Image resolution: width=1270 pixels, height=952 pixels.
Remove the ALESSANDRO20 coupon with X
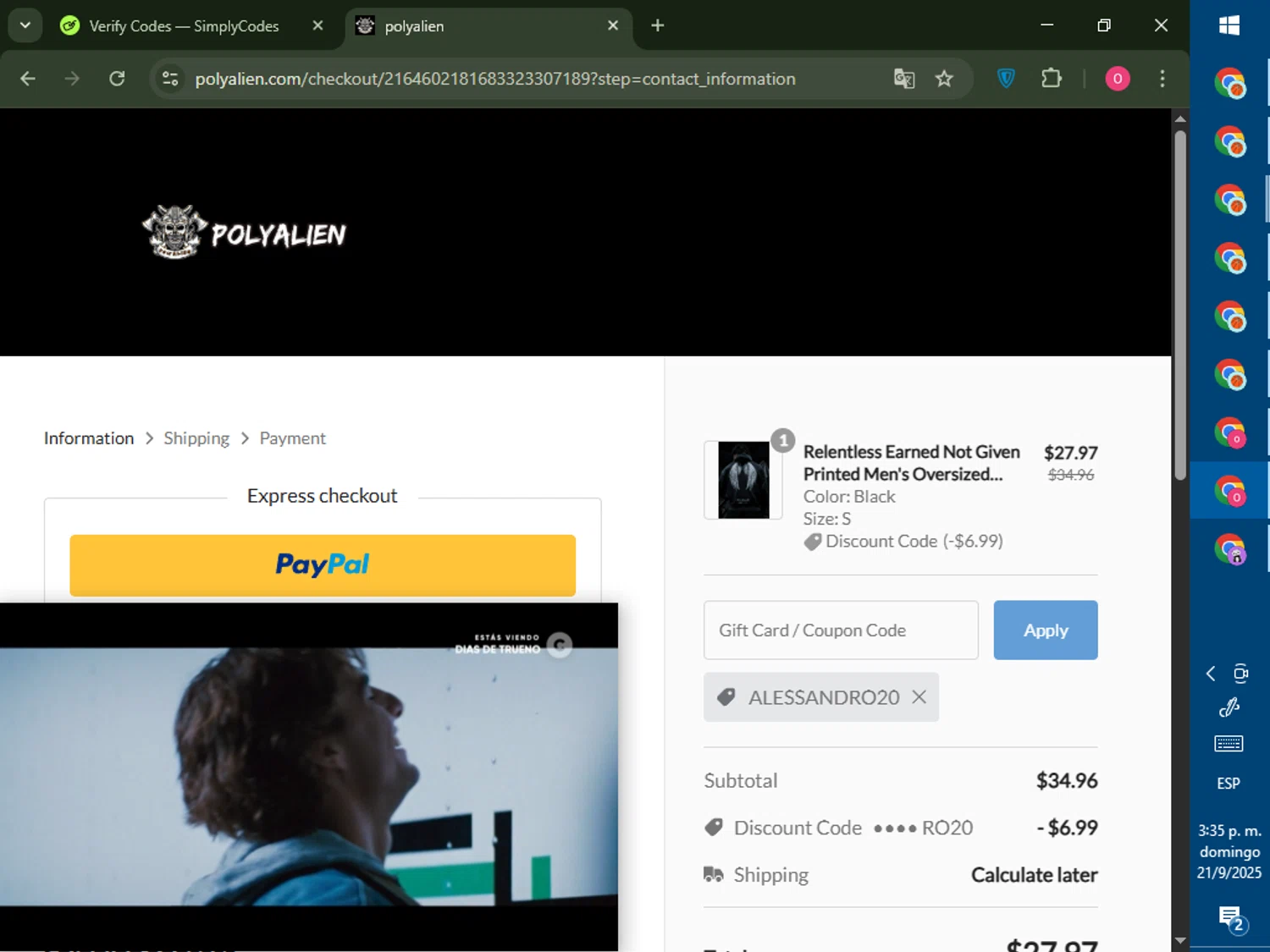coord(919,697)
